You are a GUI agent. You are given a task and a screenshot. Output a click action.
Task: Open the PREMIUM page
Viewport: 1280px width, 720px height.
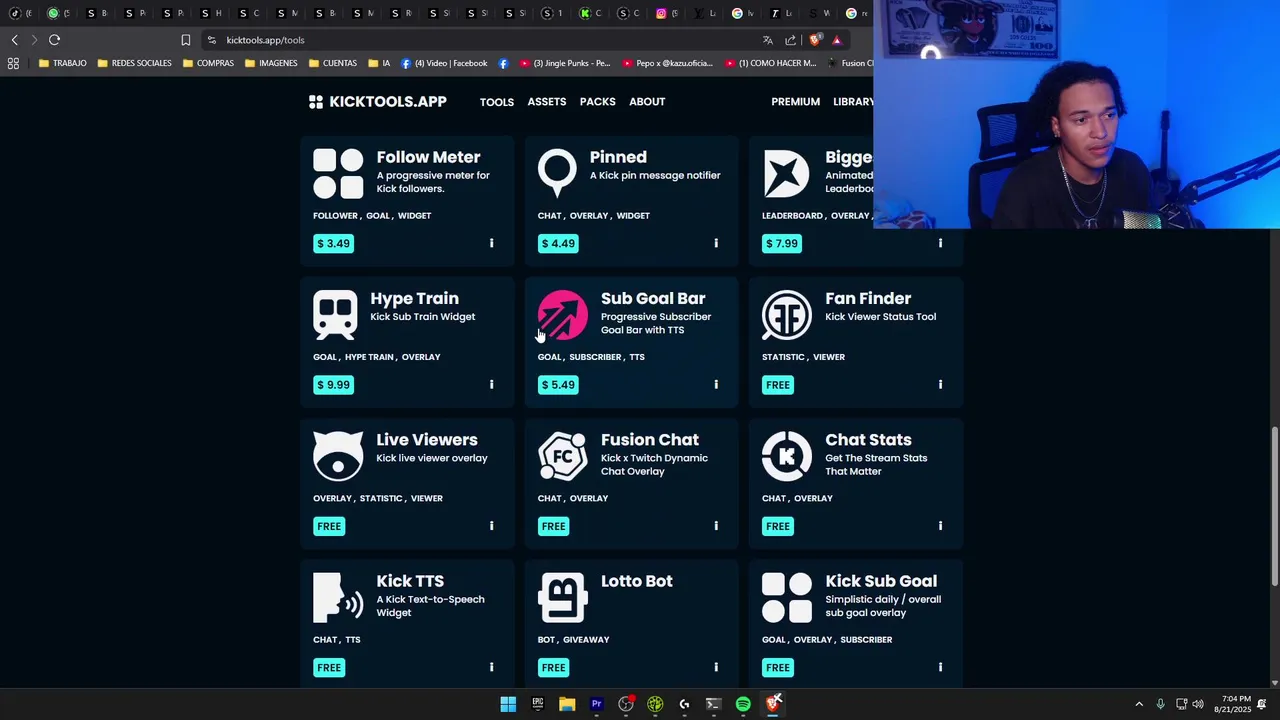pyautogui.click(x=795, y=102)
